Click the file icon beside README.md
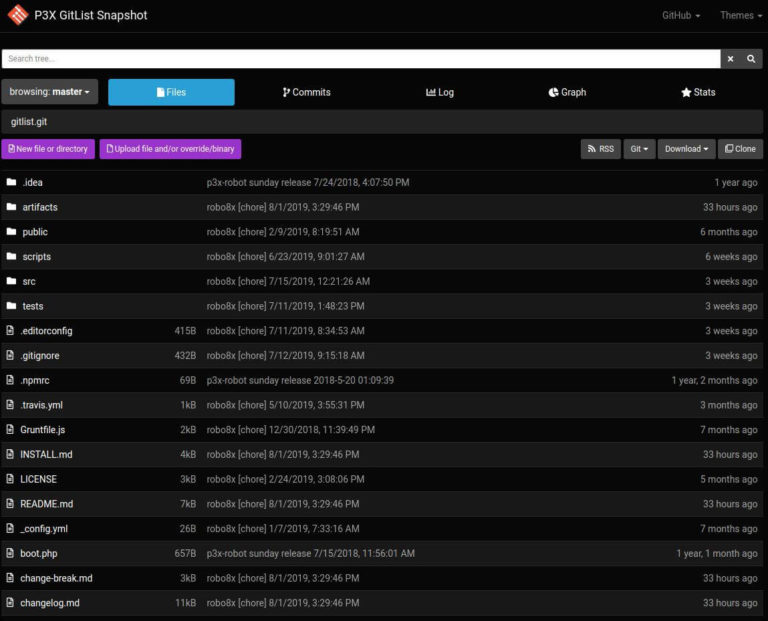This screenshot has height=621, width=768. [10, 503]
